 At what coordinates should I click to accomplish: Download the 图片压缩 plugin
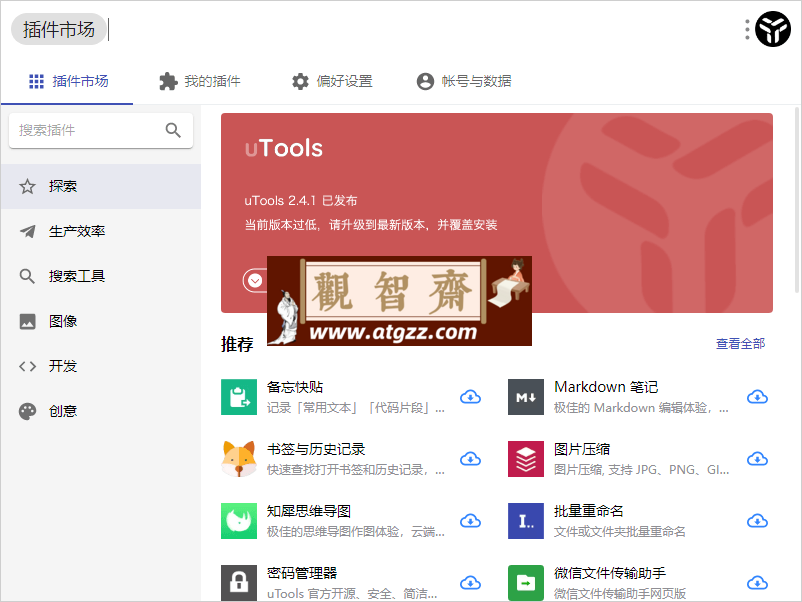[758, 459]
